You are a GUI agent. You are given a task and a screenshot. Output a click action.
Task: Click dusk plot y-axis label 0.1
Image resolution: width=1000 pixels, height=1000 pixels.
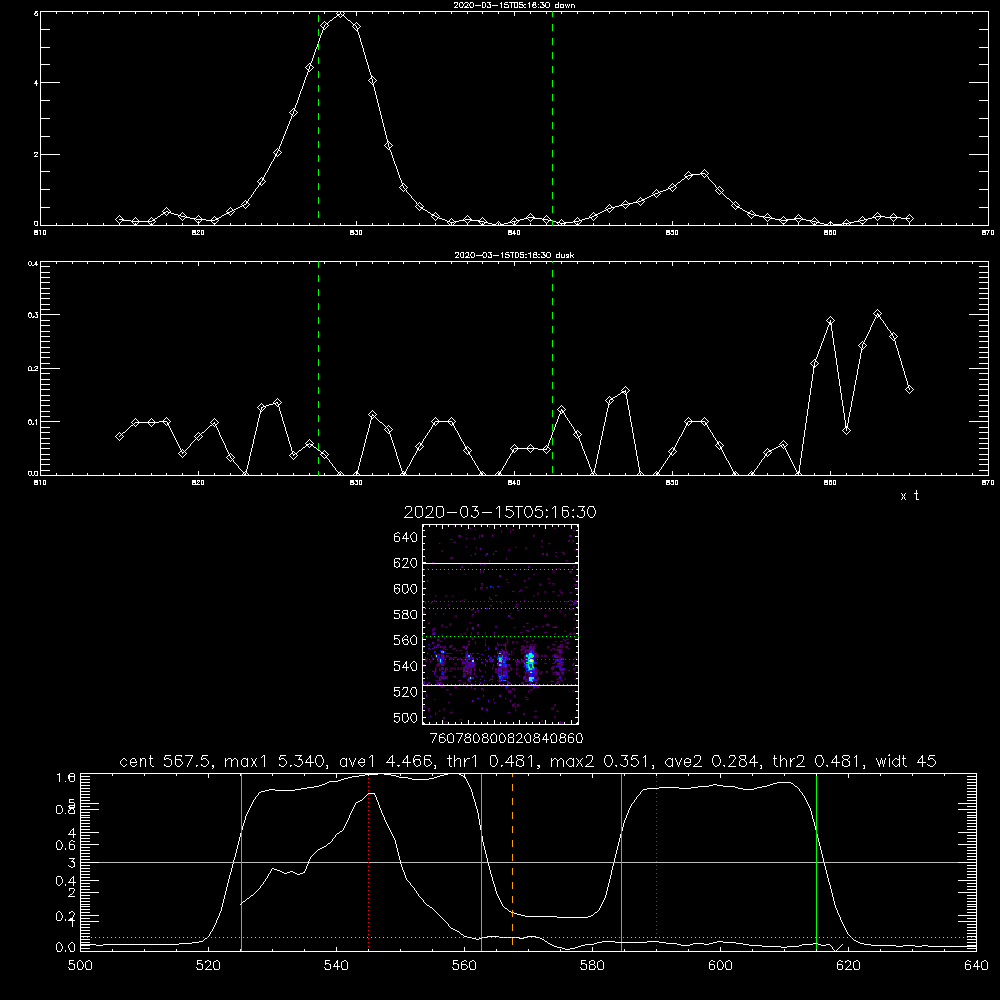tap(33, 422)
